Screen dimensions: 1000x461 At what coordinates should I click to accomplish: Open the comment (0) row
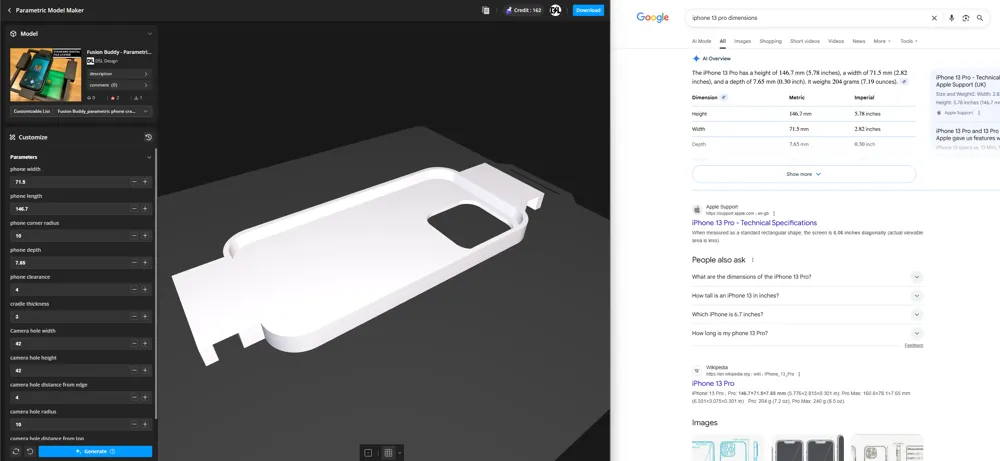119,85
